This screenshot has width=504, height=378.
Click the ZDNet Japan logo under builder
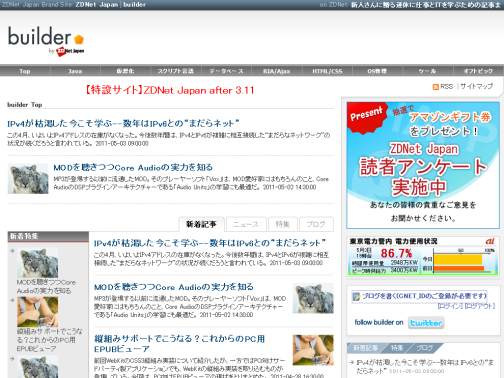[x=70, y=51]
